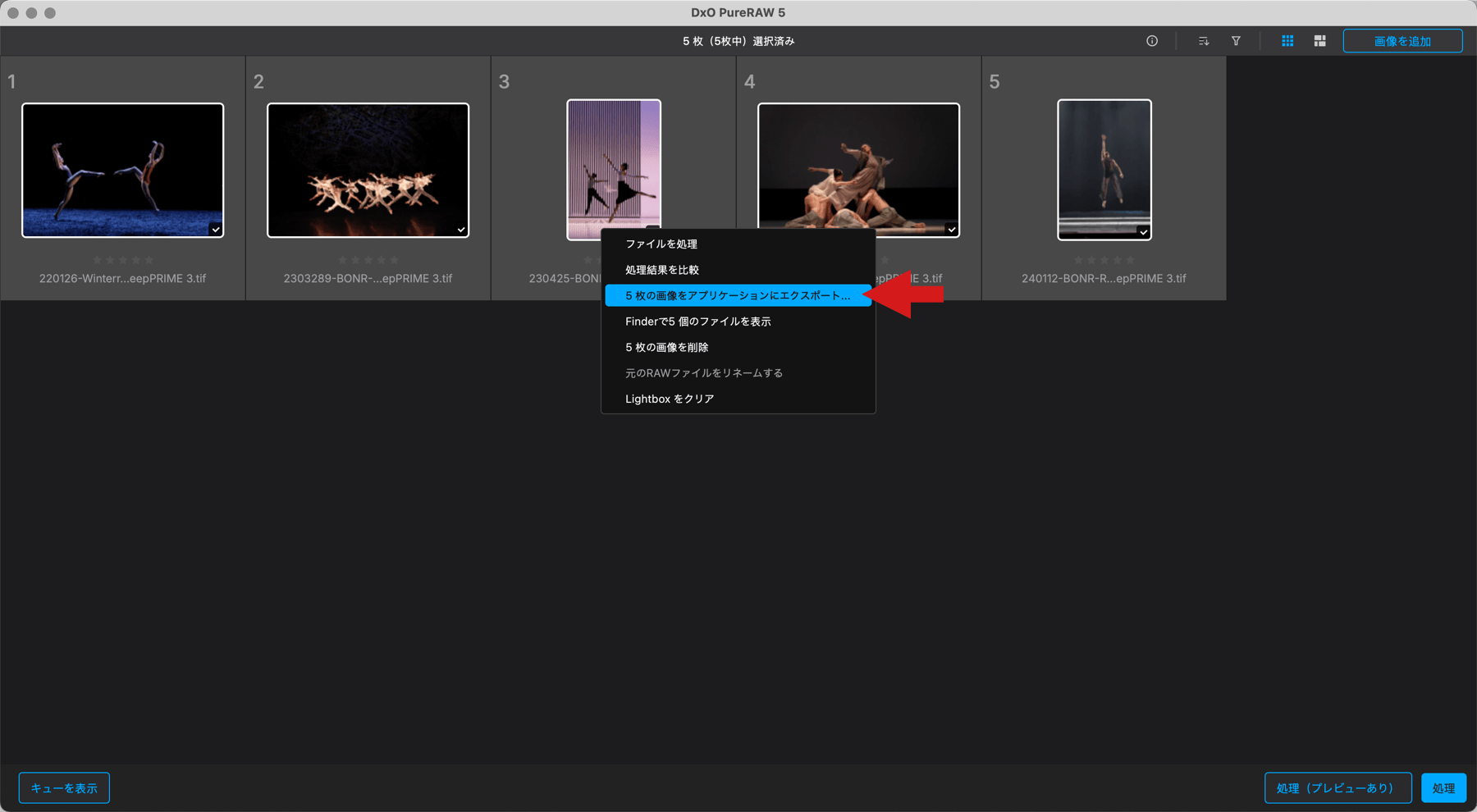The image size is (1477, 812).
Task: Open the info panel icon
Action: 1152,41
